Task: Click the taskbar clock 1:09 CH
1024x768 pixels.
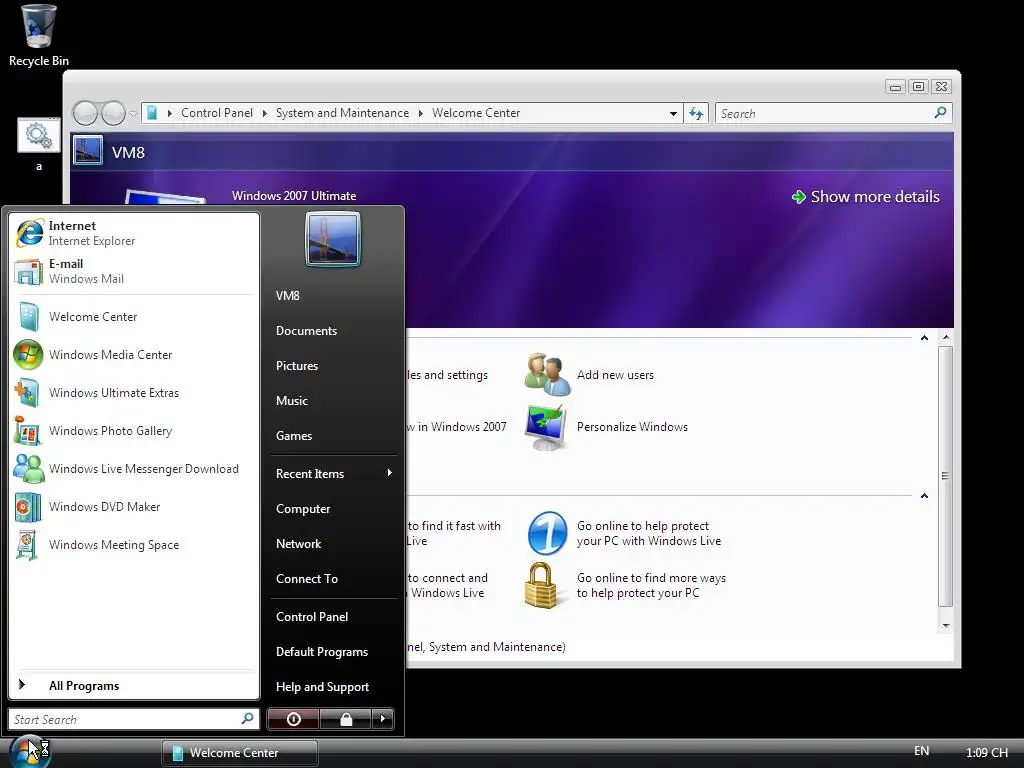Action: pos(986,752)
